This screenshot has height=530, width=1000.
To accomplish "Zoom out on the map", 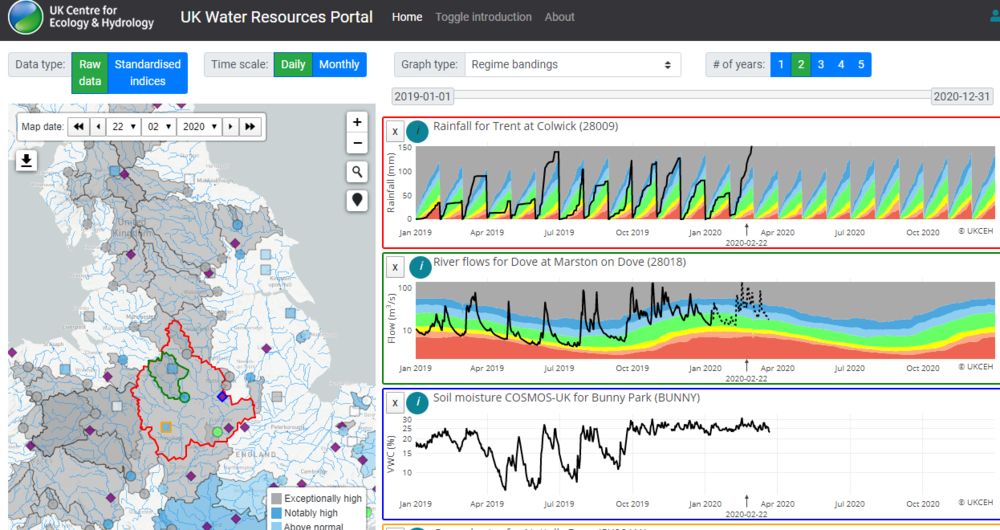I will point(356,144).
